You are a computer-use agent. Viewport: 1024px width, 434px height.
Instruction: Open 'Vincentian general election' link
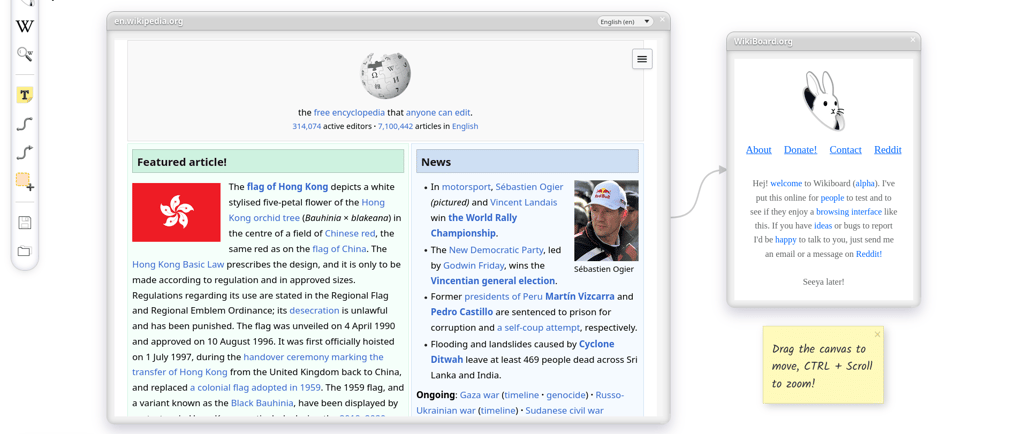[492, 281]
